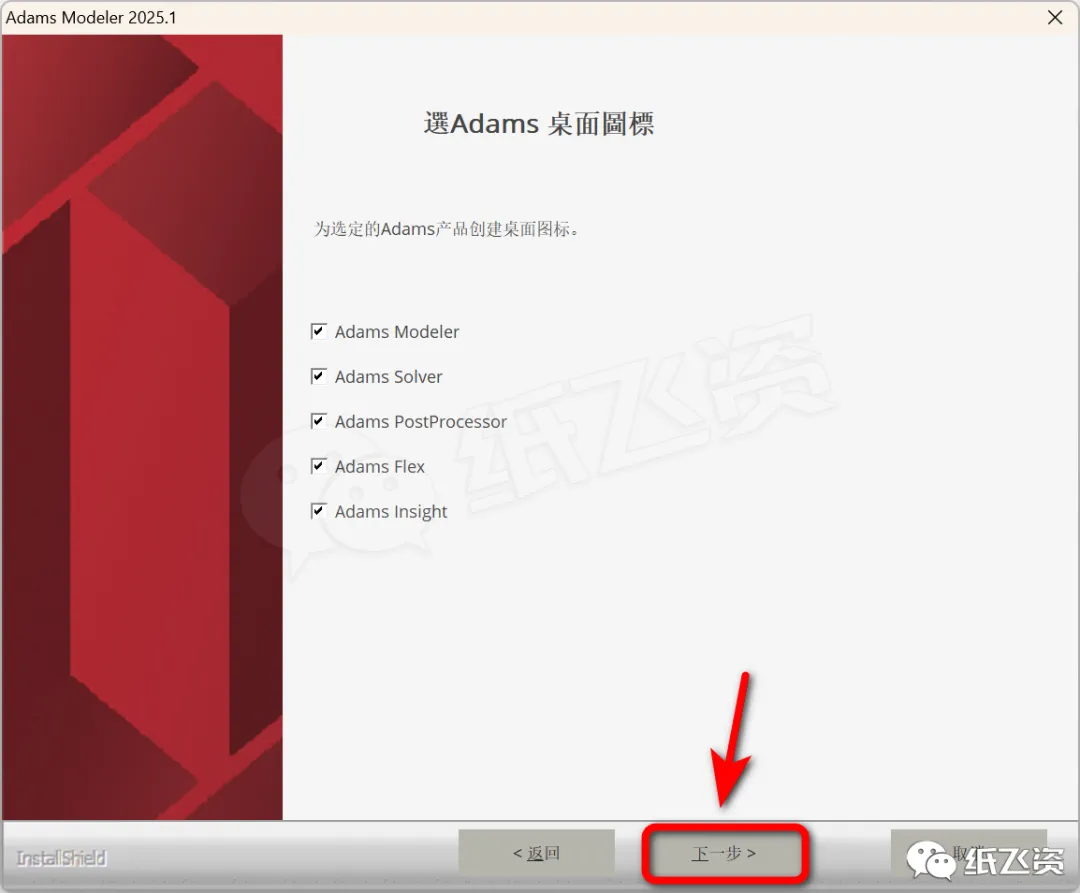Viewport: 1080px width, 893px height.
Task: Click the 下一步 next button
Action: coord(724,854)
